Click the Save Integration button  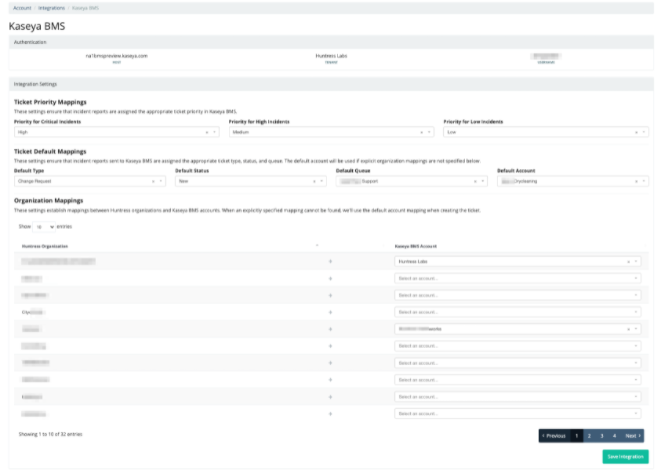tap(625, 457)
